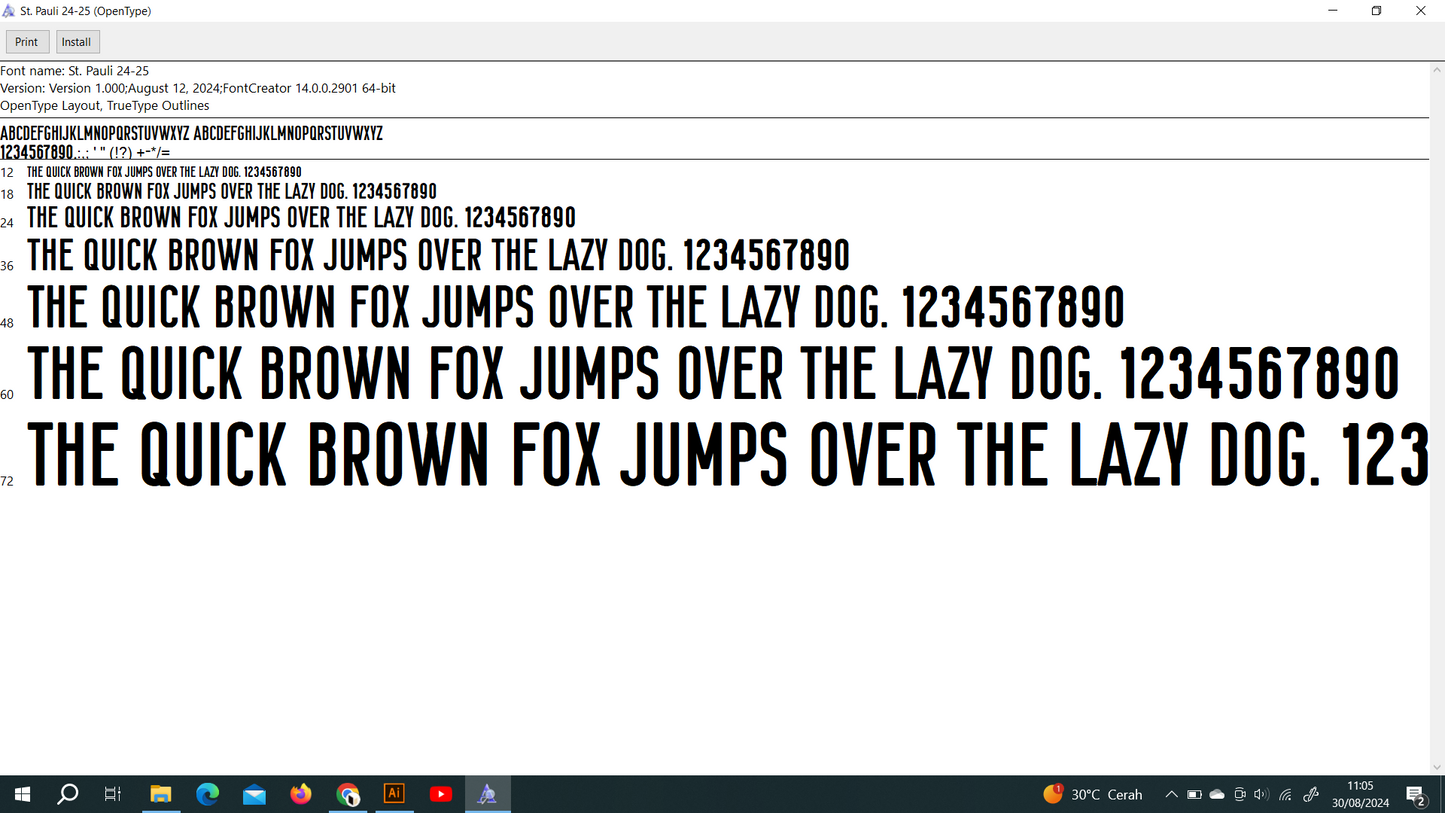This screenshot has width=1445, height=813.
Task: Open the 30°C Cerah weather widget
Action: (1093, 794)
